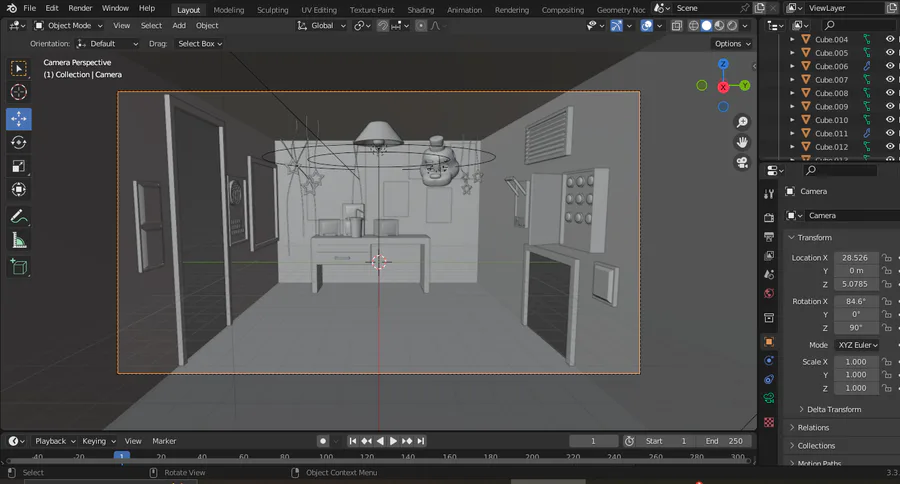Pin the Scene with pin icon
The image size is (900, 484).
click(744, 8)
